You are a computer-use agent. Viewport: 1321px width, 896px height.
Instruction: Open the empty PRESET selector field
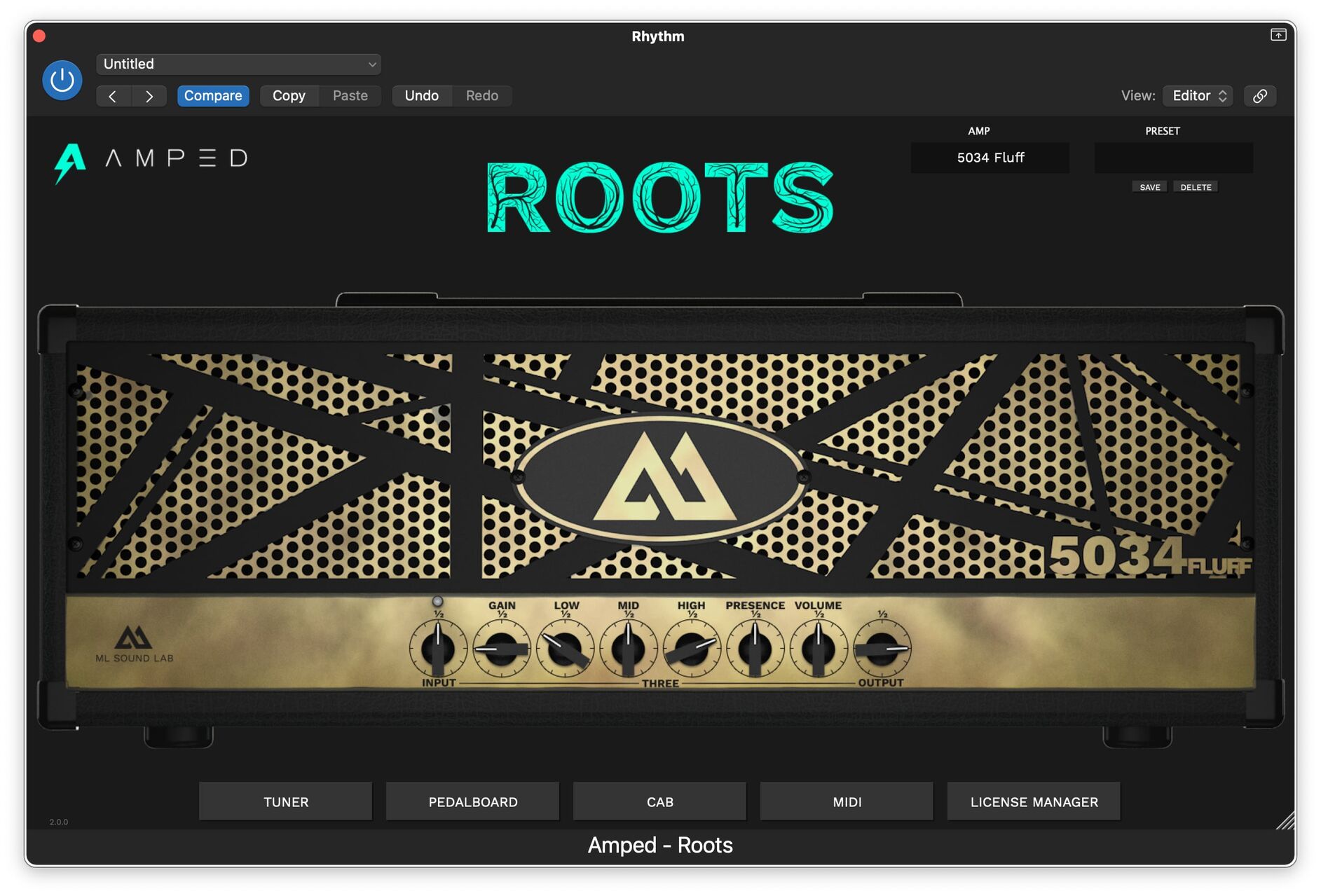pos(1173,158)
